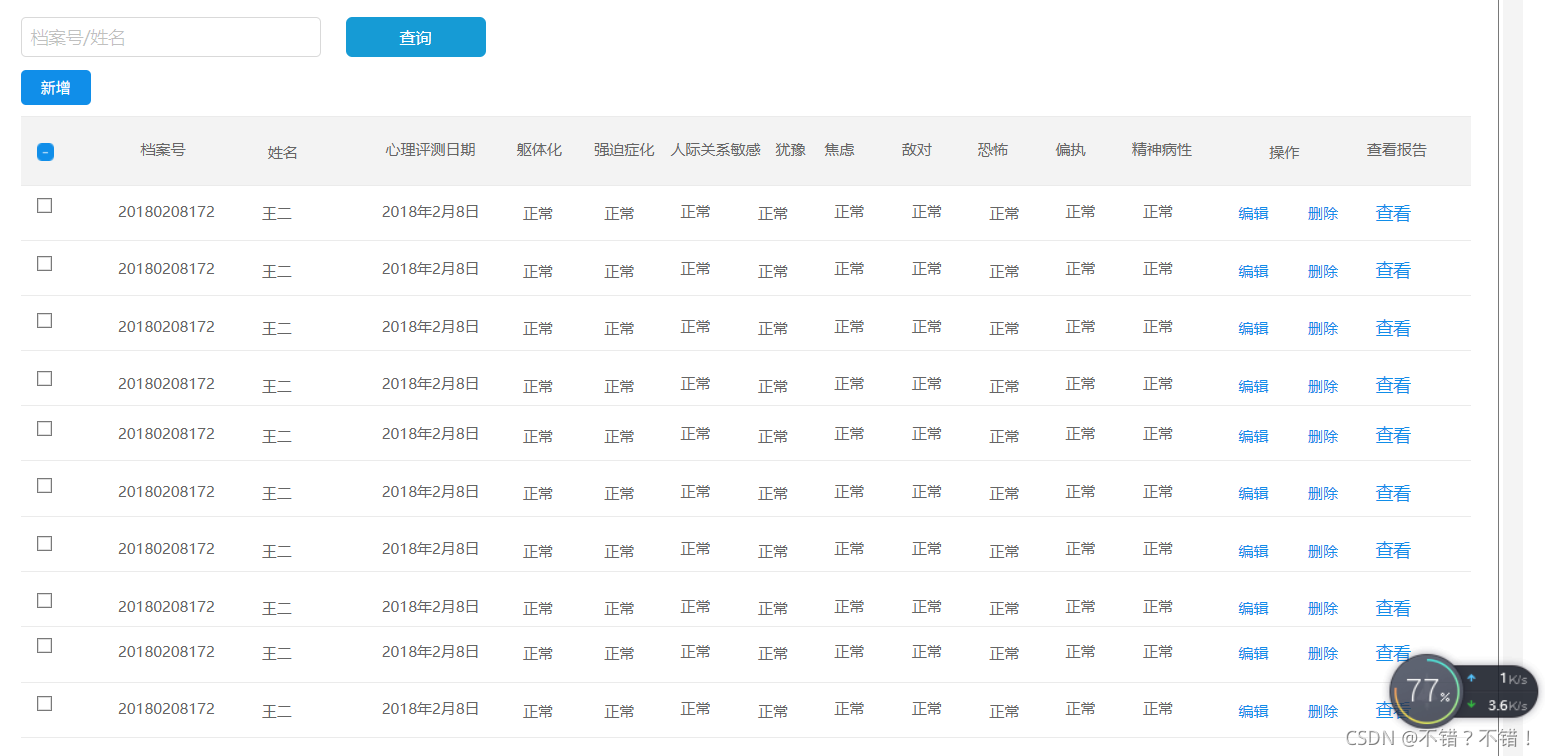1545x756 pixels.
Task: Click the 档案号 column header
Action: pos(163,150)
